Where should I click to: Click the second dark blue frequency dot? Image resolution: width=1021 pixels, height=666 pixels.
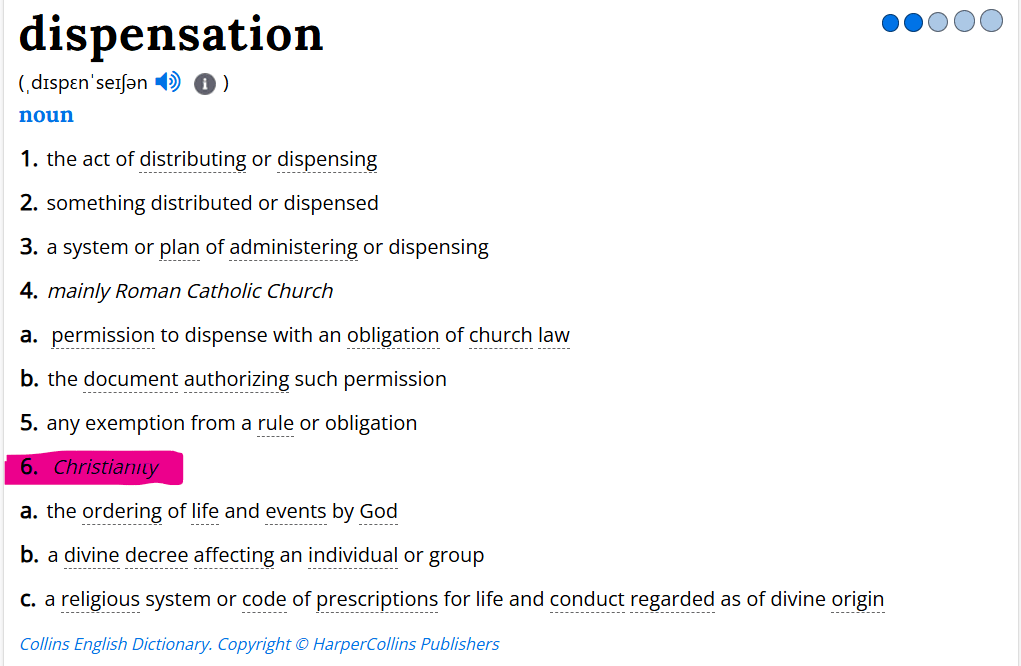(914, 22)
